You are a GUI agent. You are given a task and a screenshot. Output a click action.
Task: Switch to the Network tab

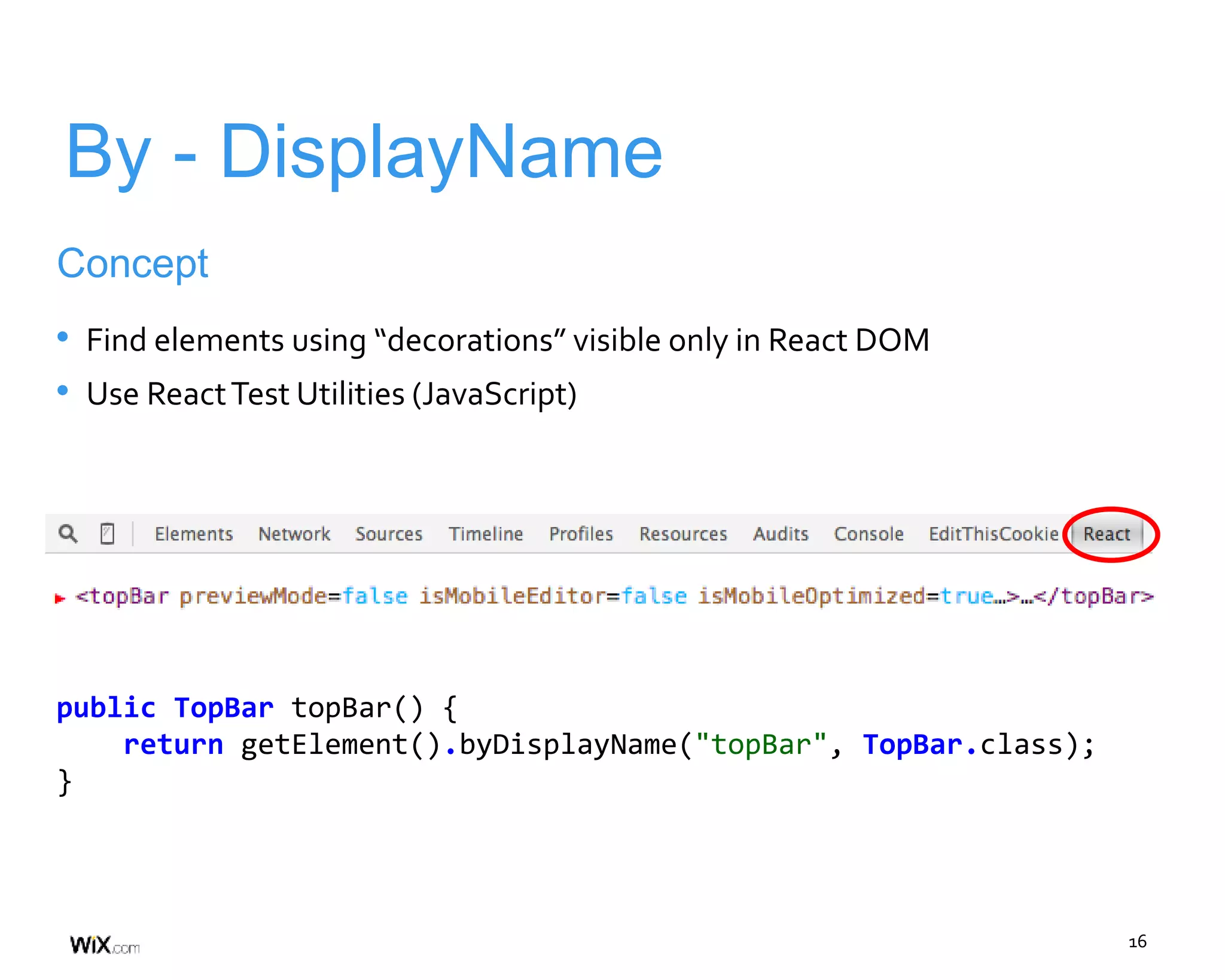click(x=294, y=534)
